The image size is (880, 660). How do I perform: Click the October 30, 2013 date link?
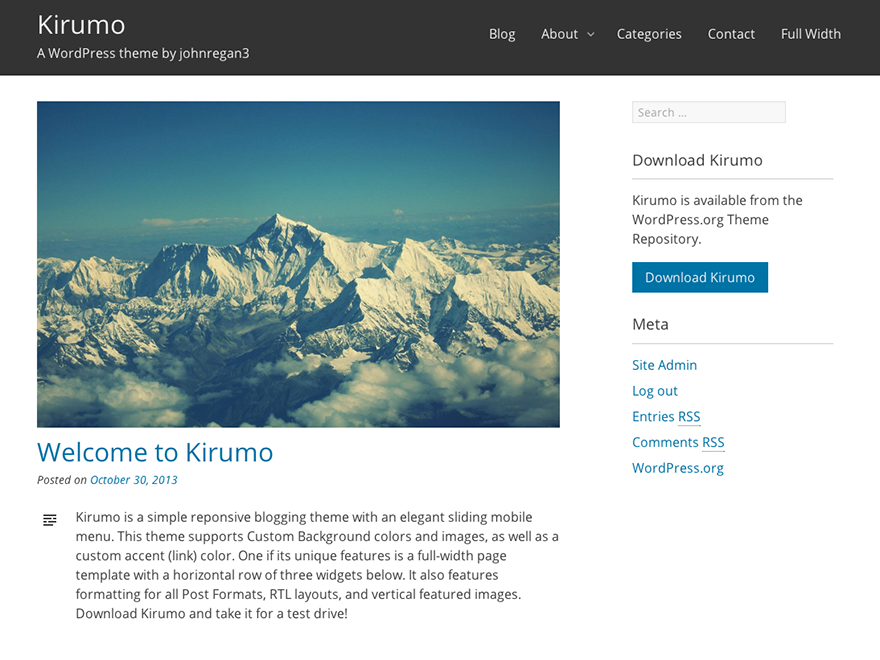tap(133, 480)
